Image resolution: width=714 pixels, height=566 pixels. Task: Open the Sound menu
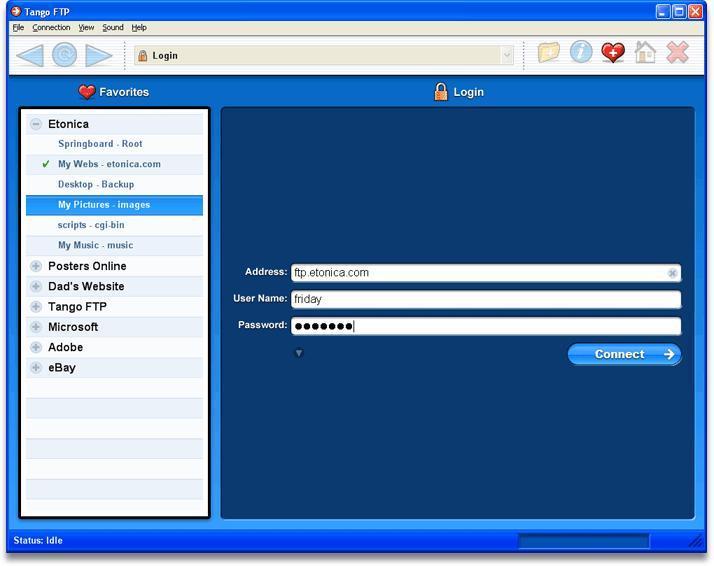[113, 27]
